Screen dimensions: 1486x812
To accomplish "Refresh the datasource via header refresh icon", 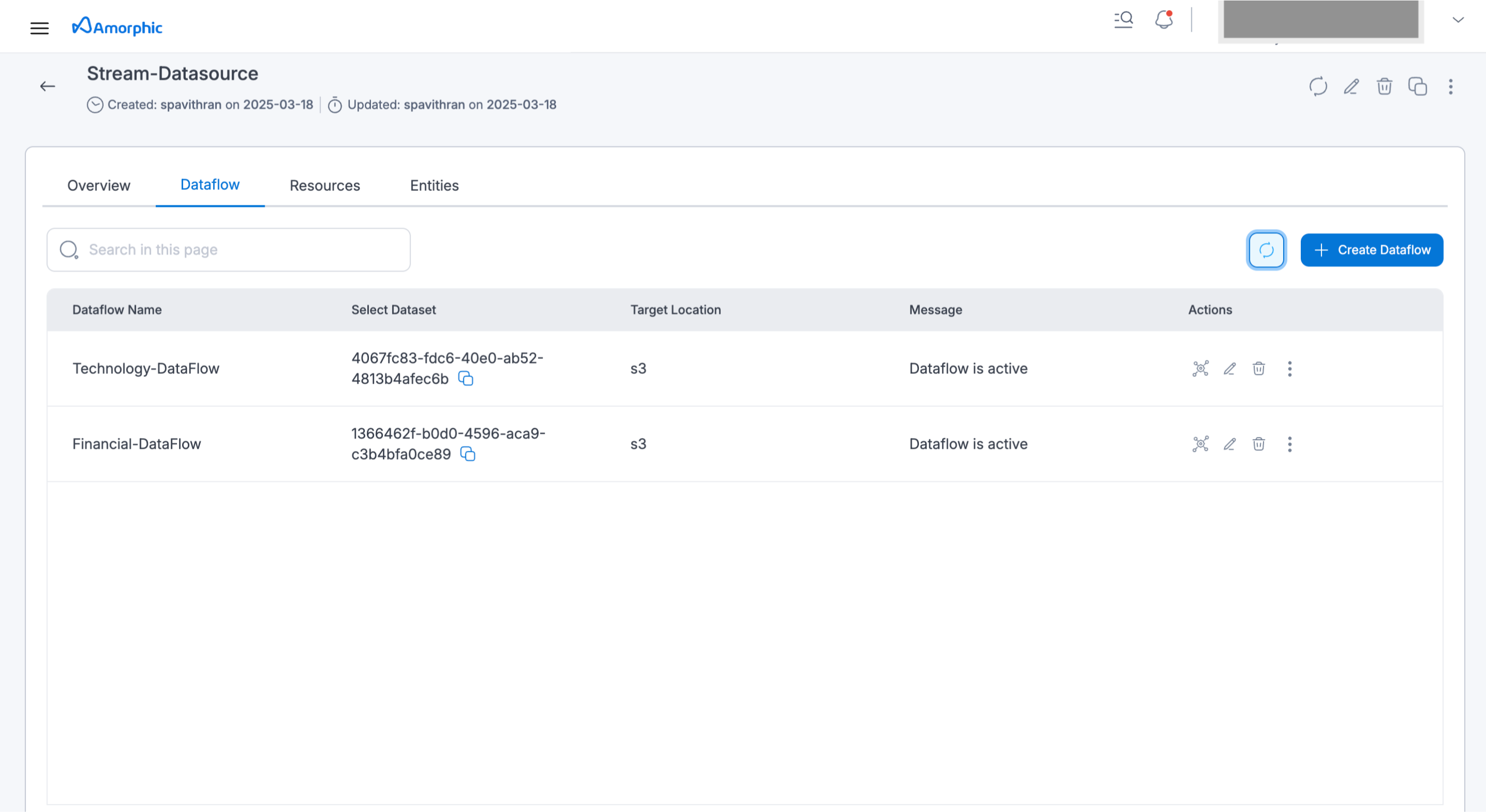I will (x=1318, y=87).
